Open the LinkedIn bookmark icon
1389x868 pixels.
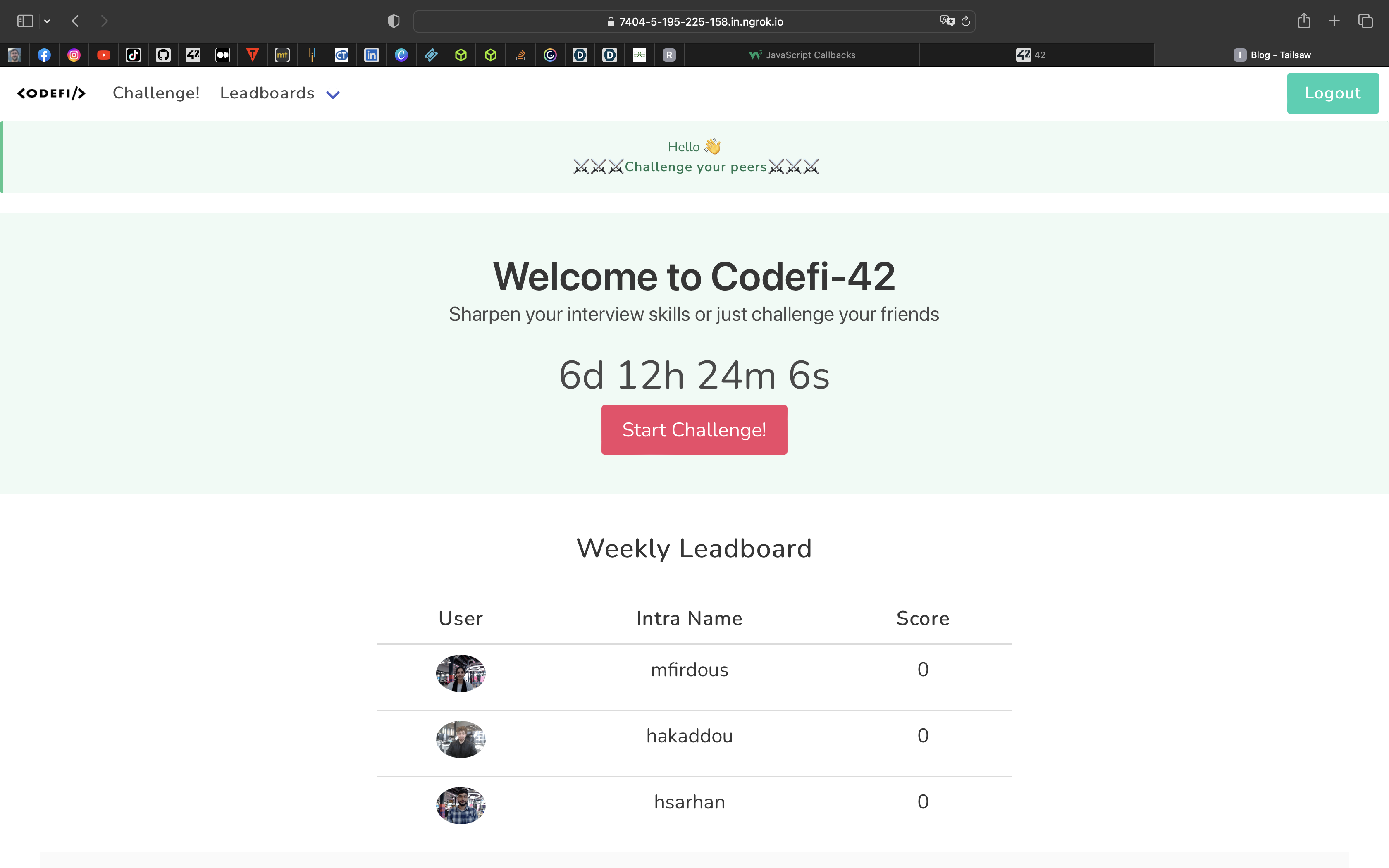click(372, 55)
